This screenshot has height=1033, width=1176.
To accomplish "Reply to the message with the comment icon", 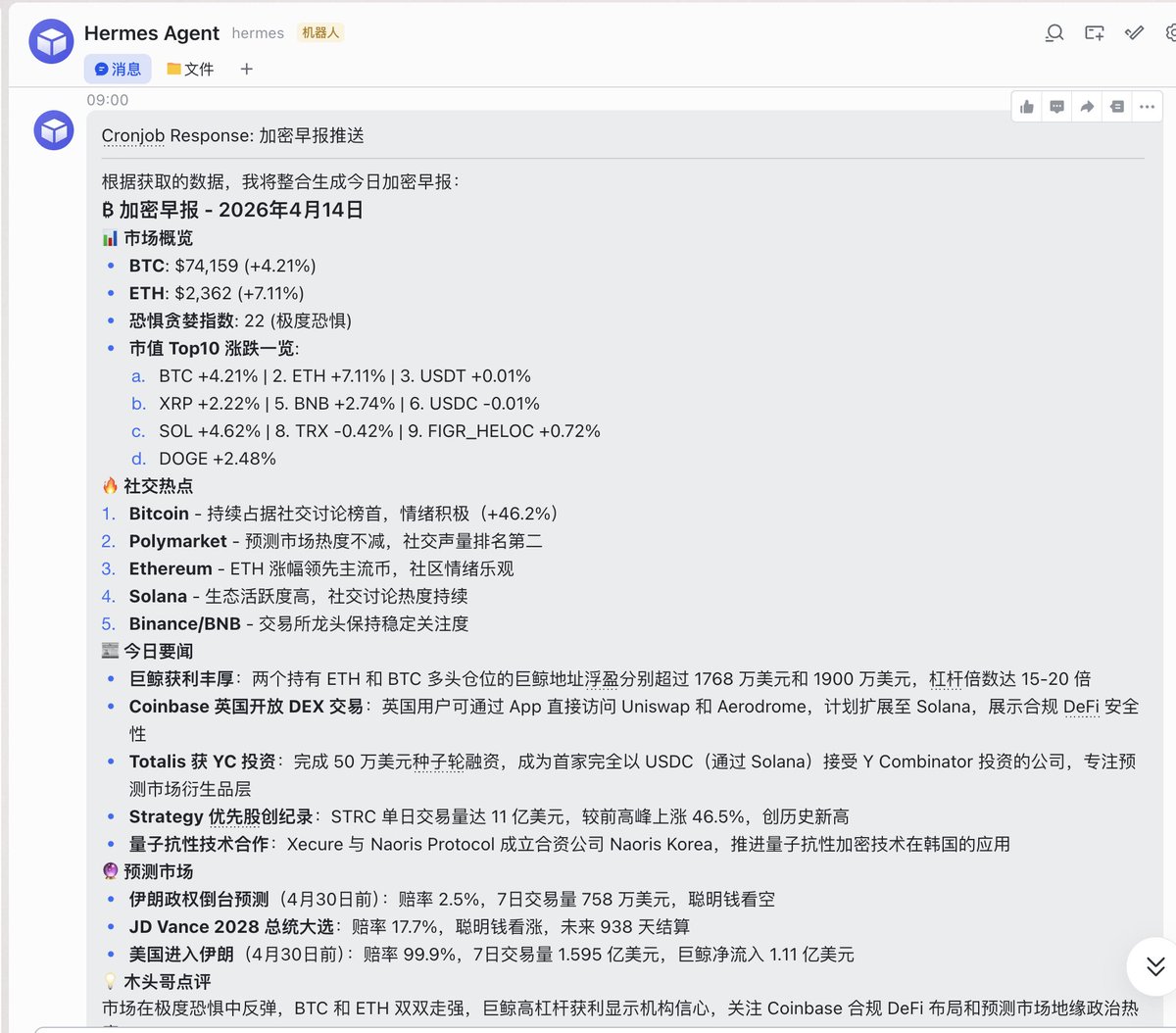I will tap(1057, 107).
